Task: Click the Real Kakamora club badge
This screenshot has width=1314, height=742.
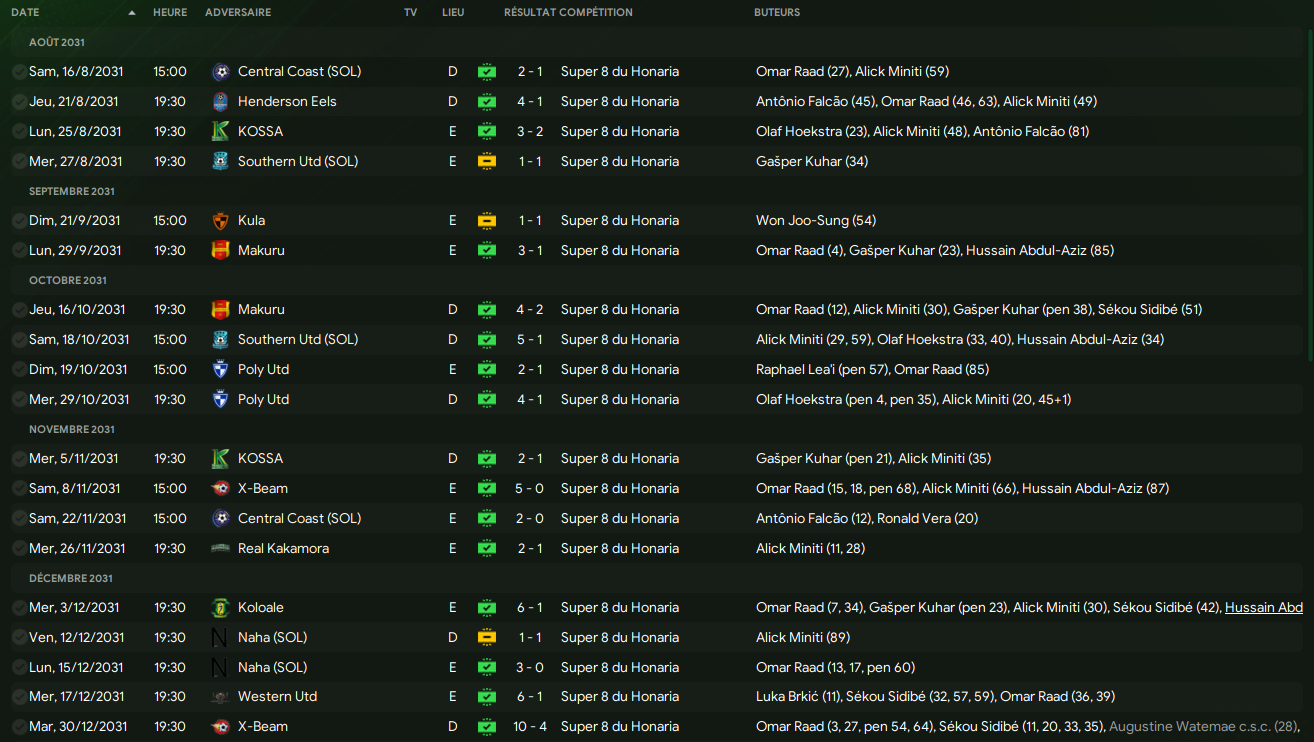Action: point(221,549)
